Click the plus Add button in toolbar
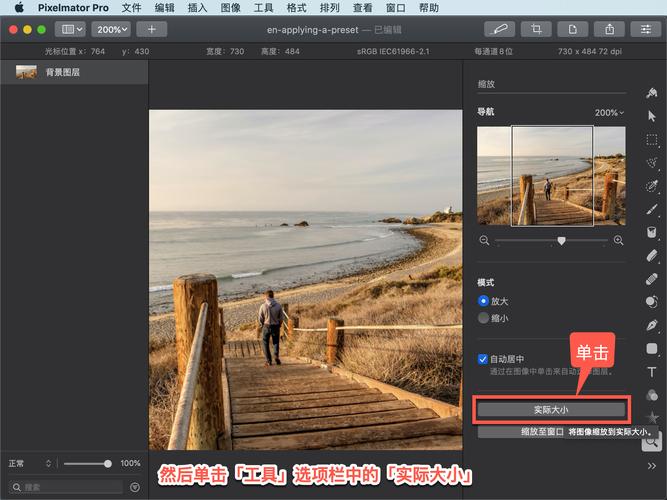The image size is (667, 500). [x=151, y=29]
